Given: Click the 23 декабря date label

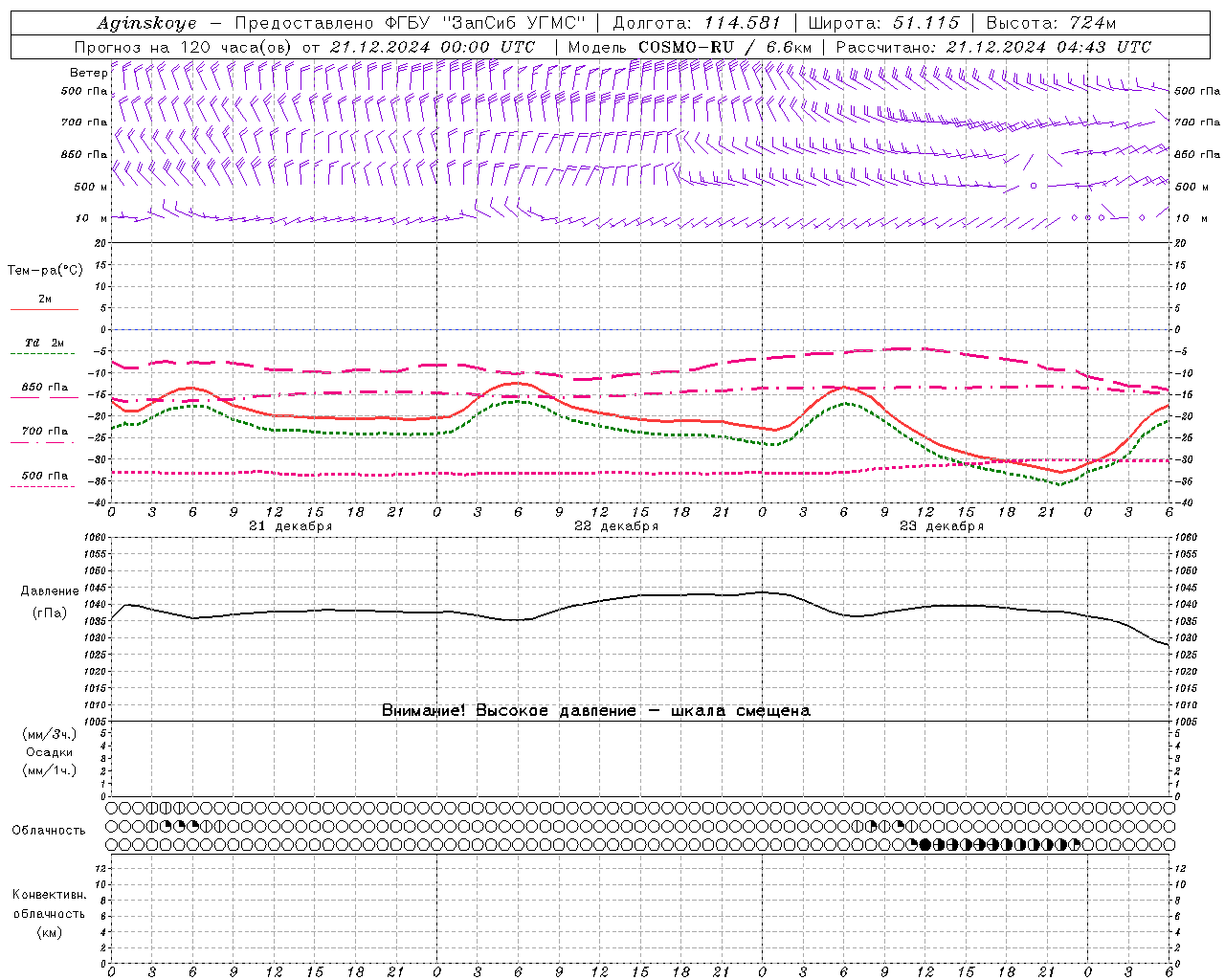Looking at the screenshot, I should coord(942,526).
